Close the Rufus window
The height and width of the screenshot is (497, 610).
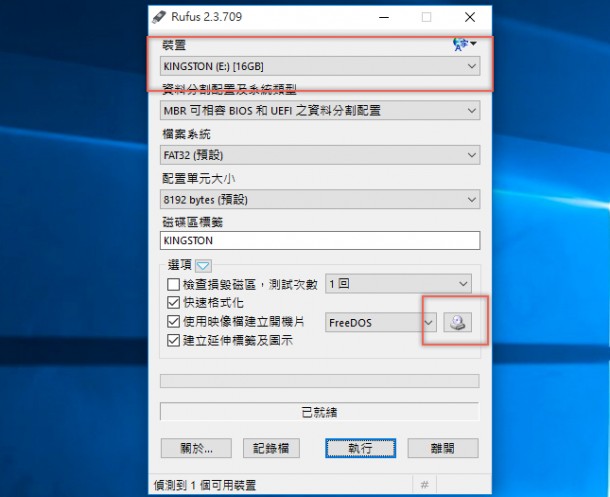pos(470,17)
